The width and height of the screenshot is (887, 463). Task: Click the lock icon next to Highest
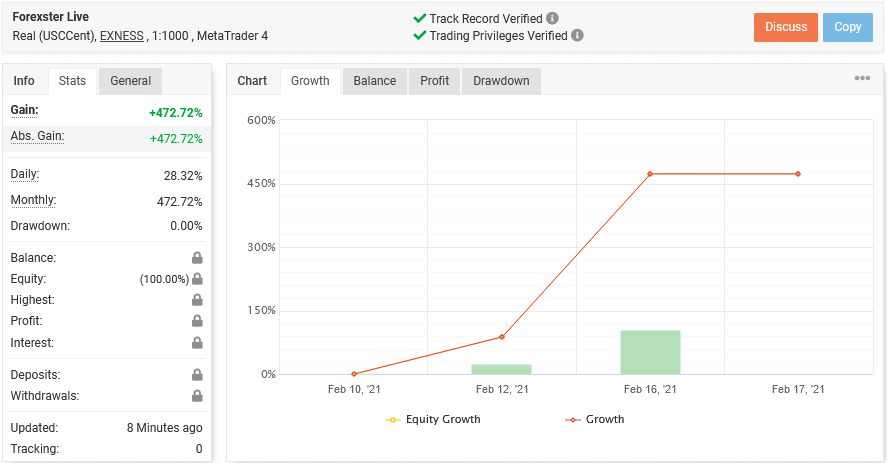(197, 300)
